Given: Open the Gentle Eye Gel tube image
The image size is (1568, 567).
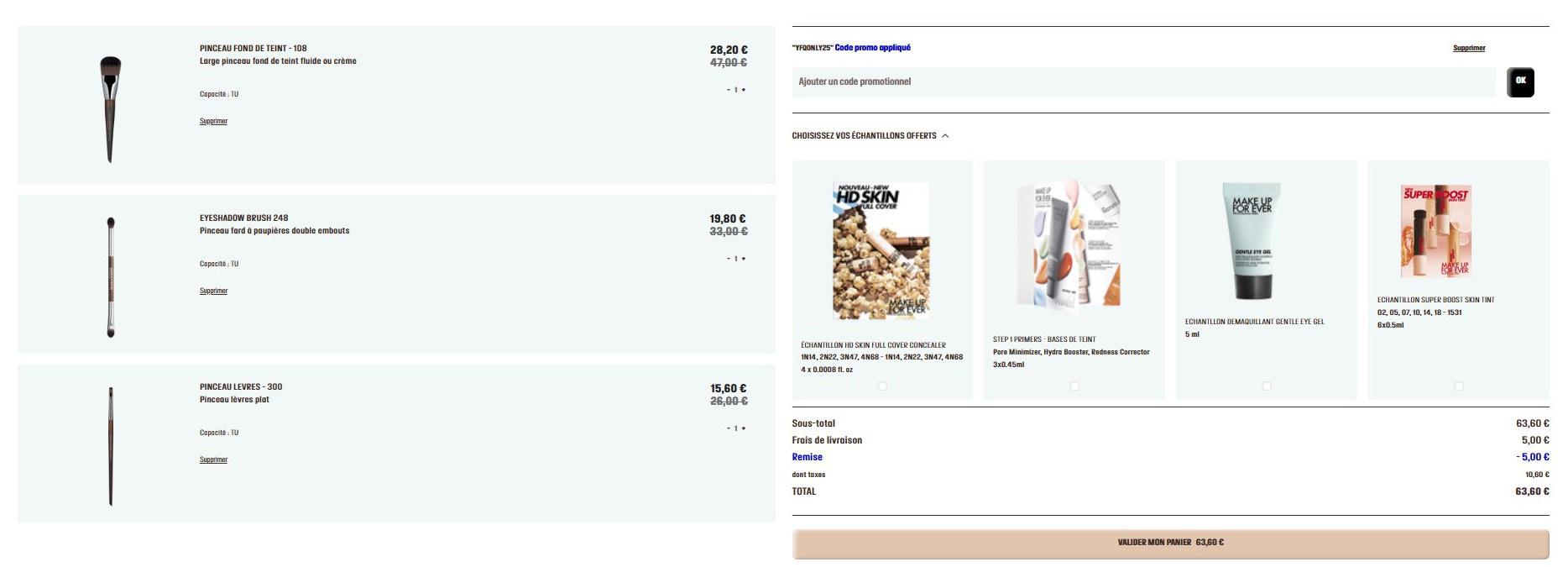Looking at the screenshot, I should click(1252, 241).
